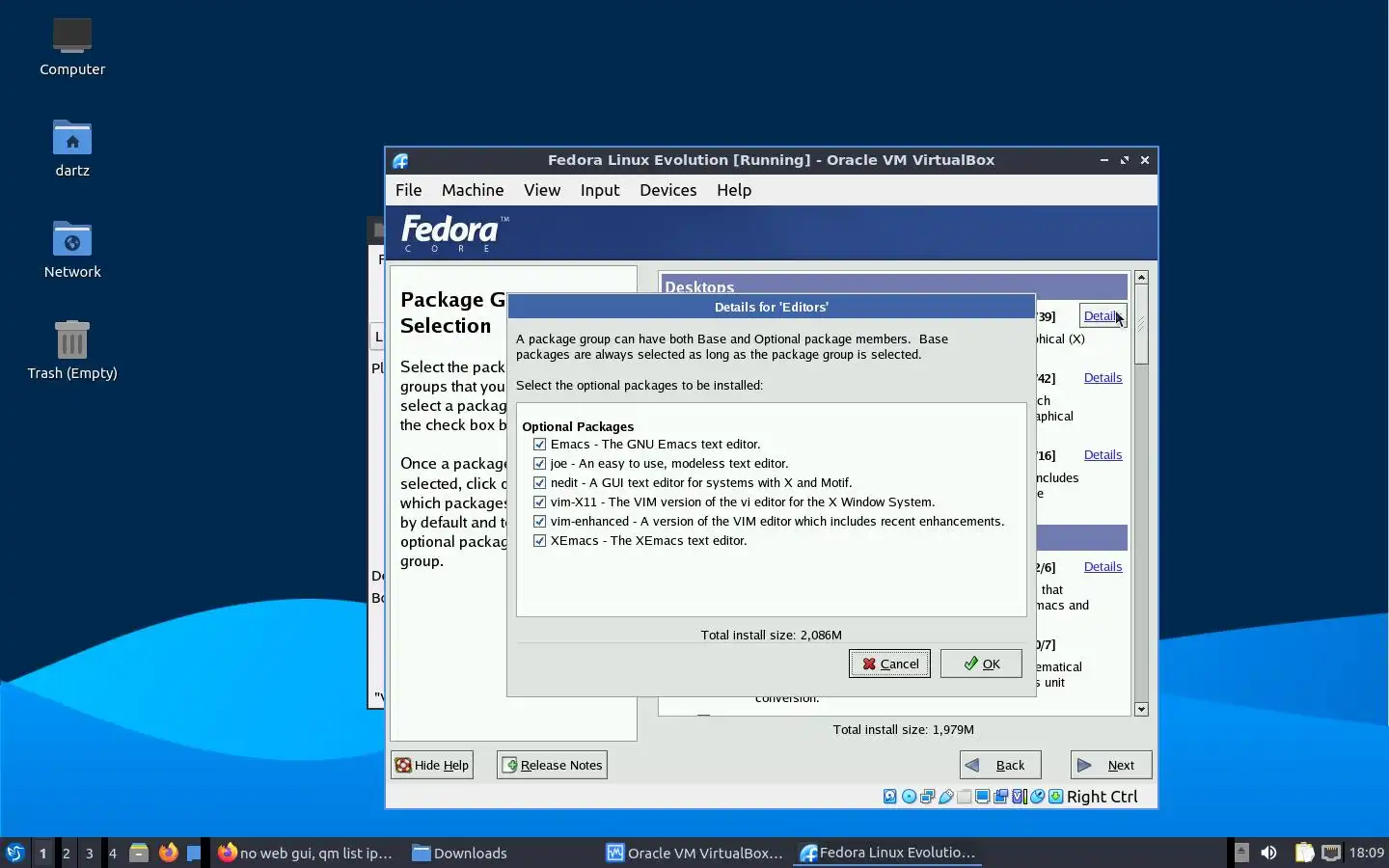
Task: Toggle the nedit GUI text editor checkbox
Action: click(x=539, y=483)
